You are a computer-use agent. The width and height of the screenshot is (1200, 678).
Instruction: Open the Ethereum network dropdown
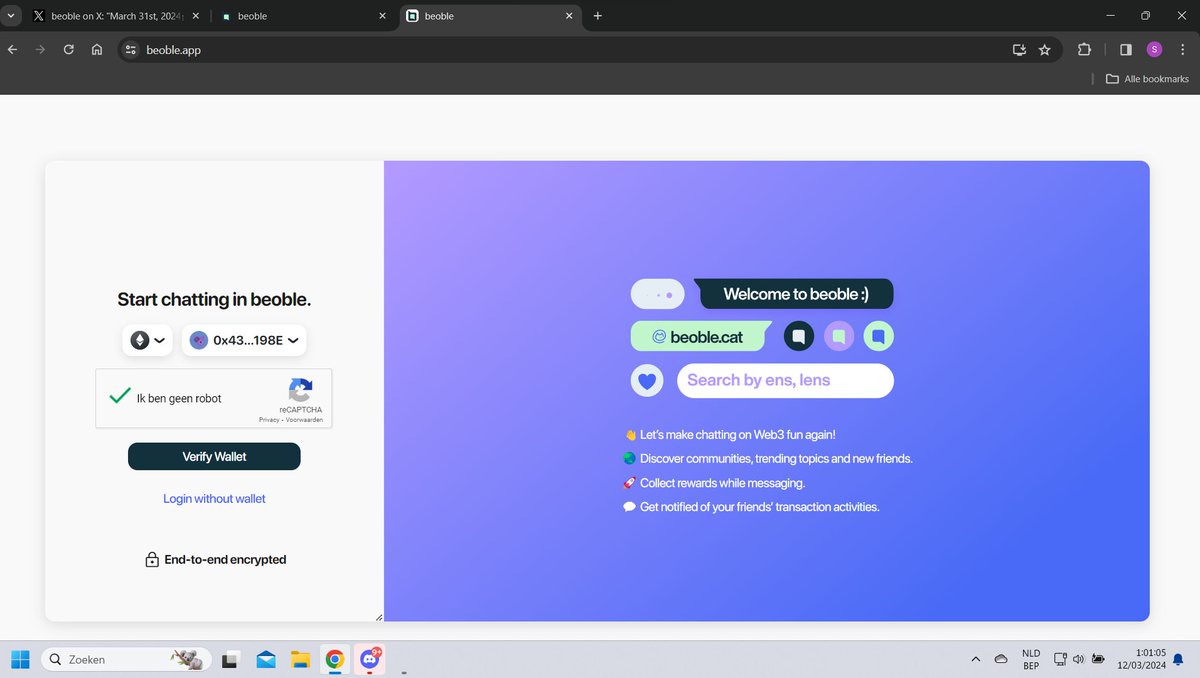pyautogui.click(x=148, y=340)
